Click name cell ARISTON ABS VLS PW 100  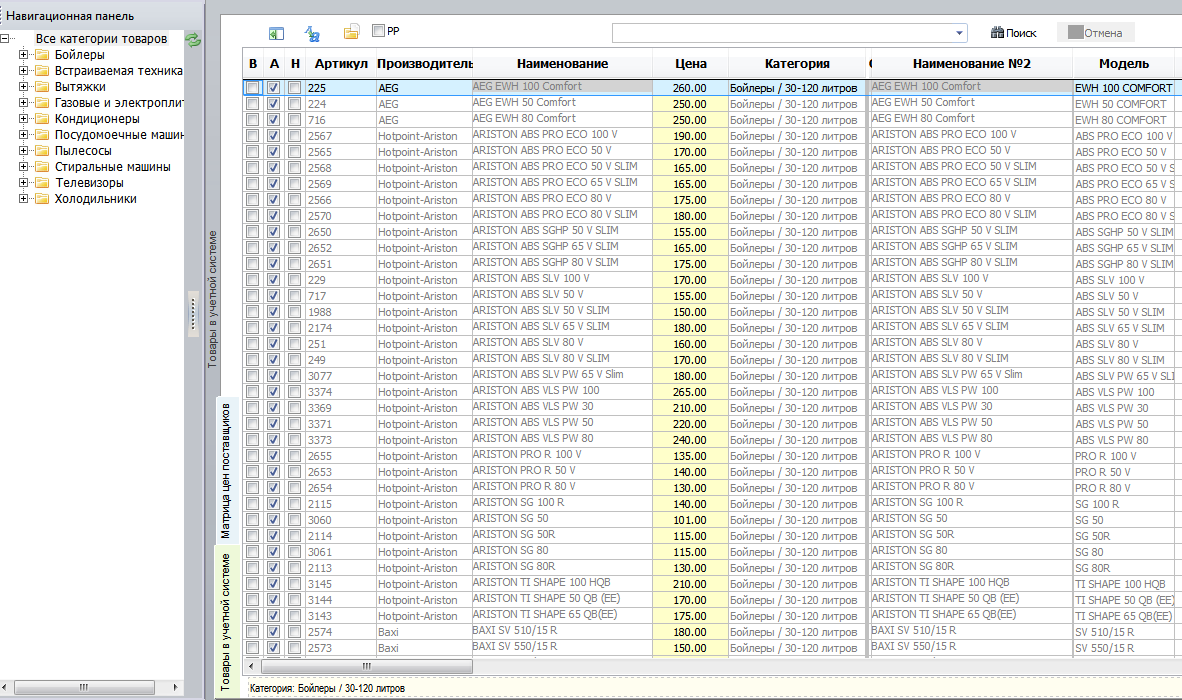click(562, 391)
